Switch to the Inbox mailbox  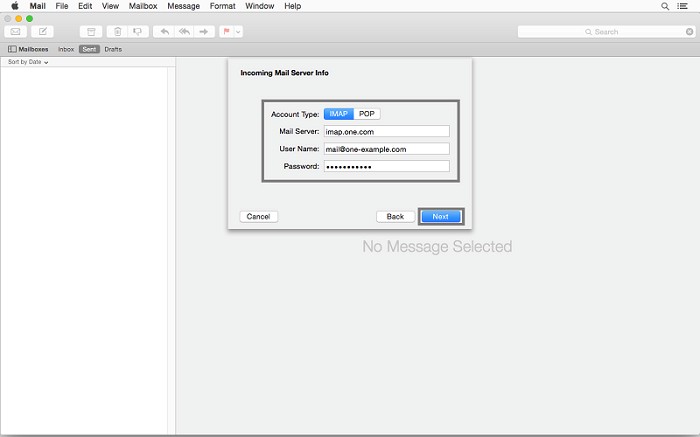point(66,49)
